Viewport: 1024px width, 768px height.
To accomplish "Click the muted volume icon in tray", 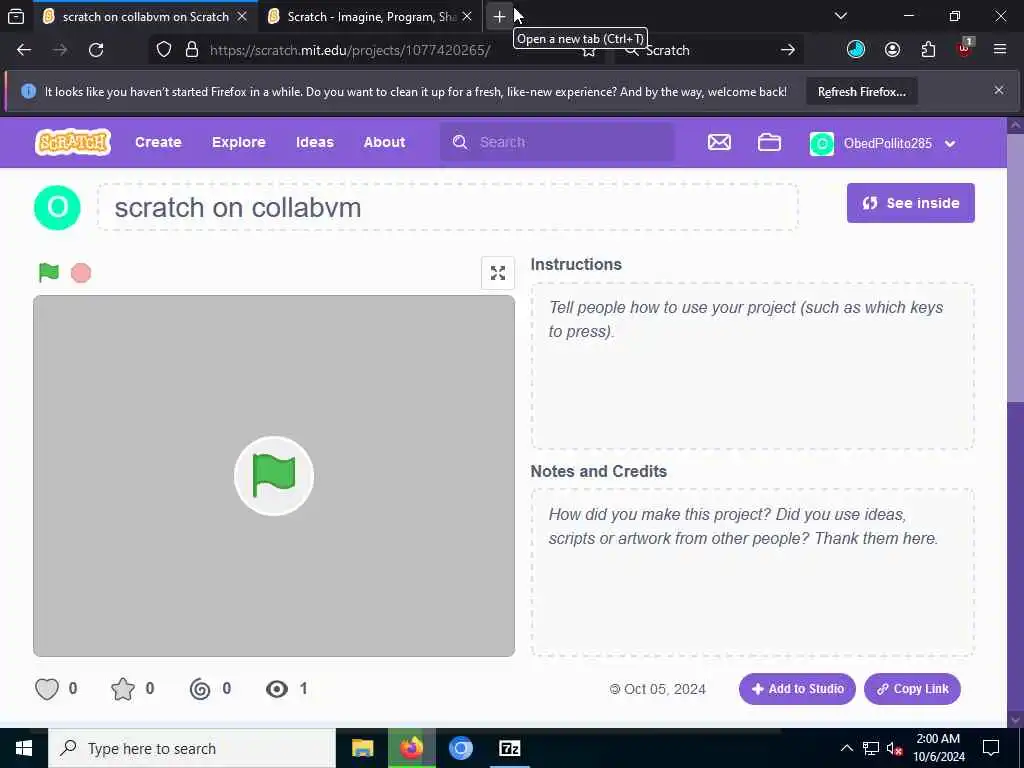I will click(894, 748).
